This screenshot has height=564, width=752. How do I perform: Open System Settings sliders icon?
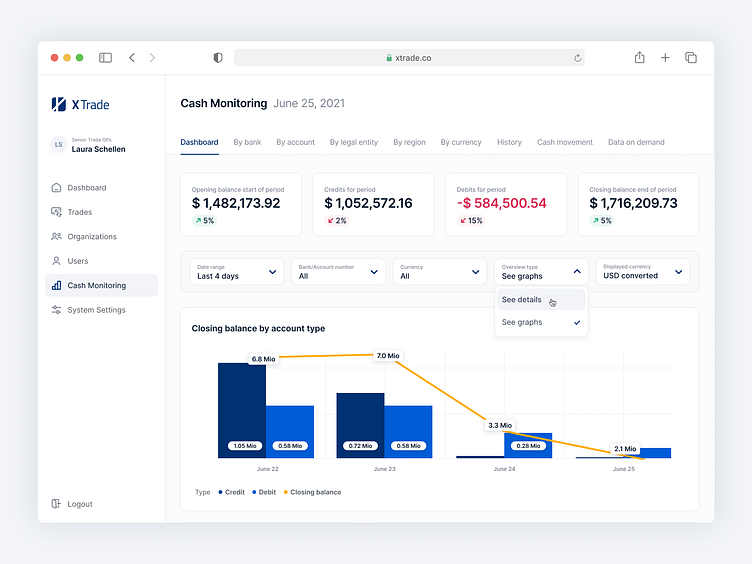tap(56, 310)
